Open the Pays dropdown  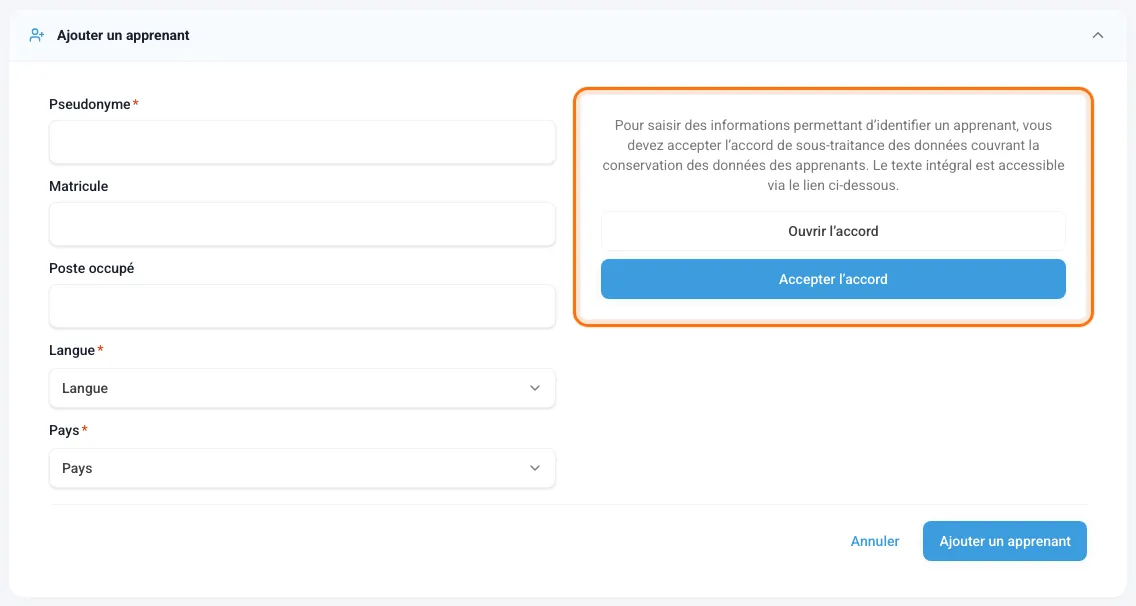point(302,468)
